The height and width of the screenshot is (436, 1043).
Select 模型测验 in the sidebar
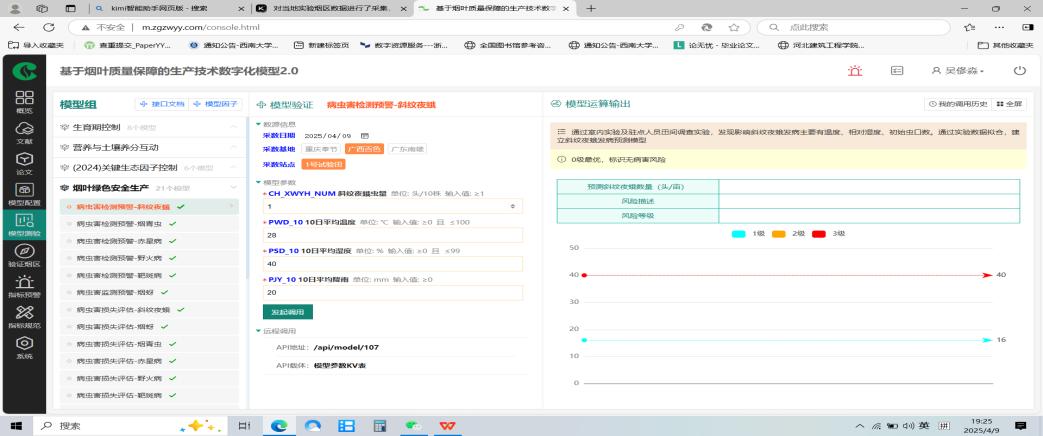pyautogui.click(x=24, y=224)
